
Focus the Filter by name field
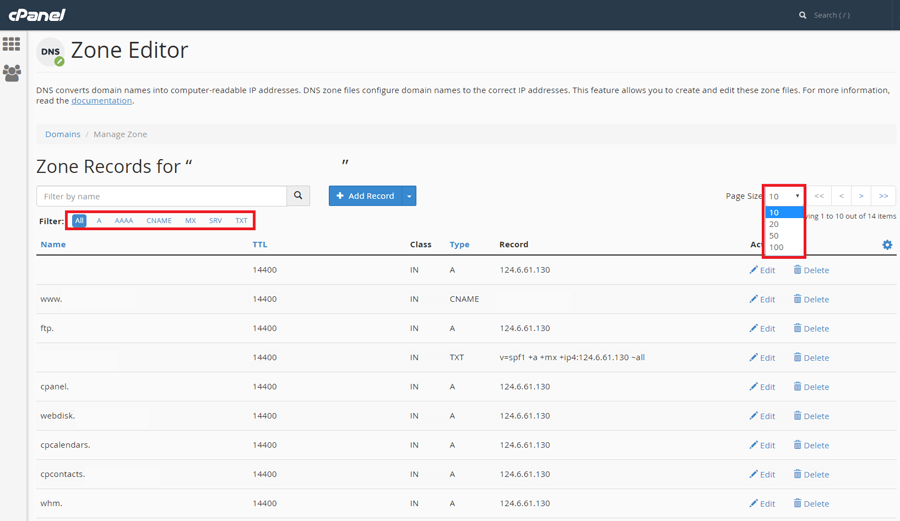click(161, 196)
